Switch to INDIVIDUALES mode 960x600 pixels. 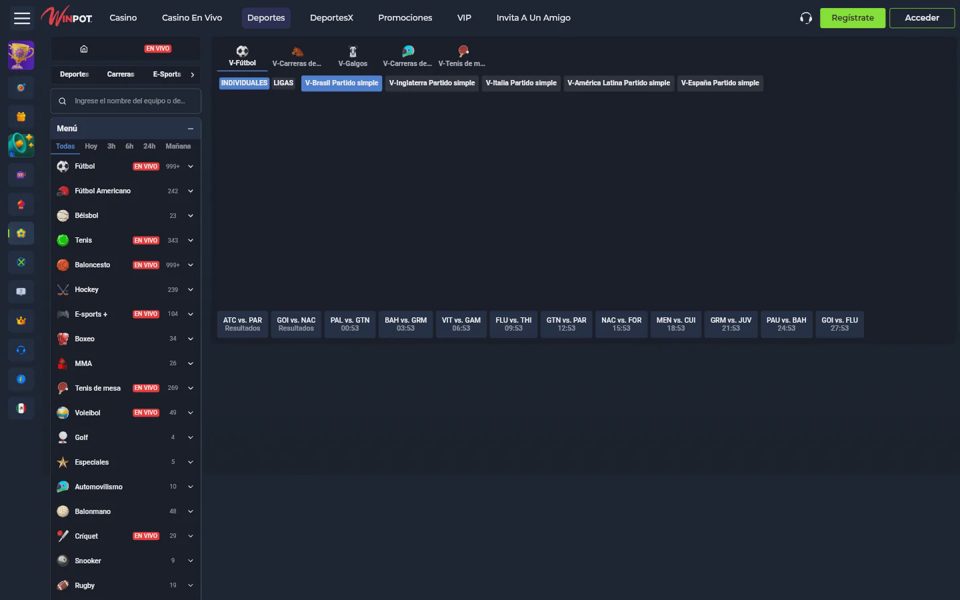click(x=244, y=83)
